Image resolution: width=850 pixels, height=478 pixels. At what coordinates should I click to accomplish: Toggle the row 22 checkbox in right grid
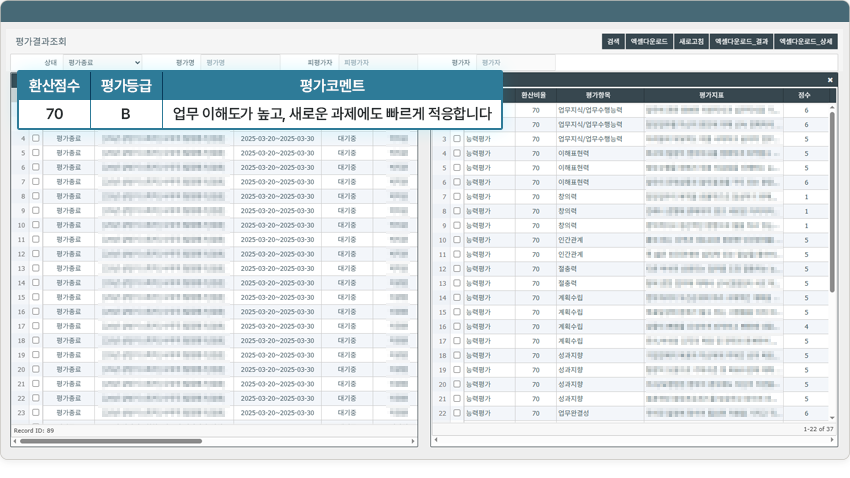457,413
